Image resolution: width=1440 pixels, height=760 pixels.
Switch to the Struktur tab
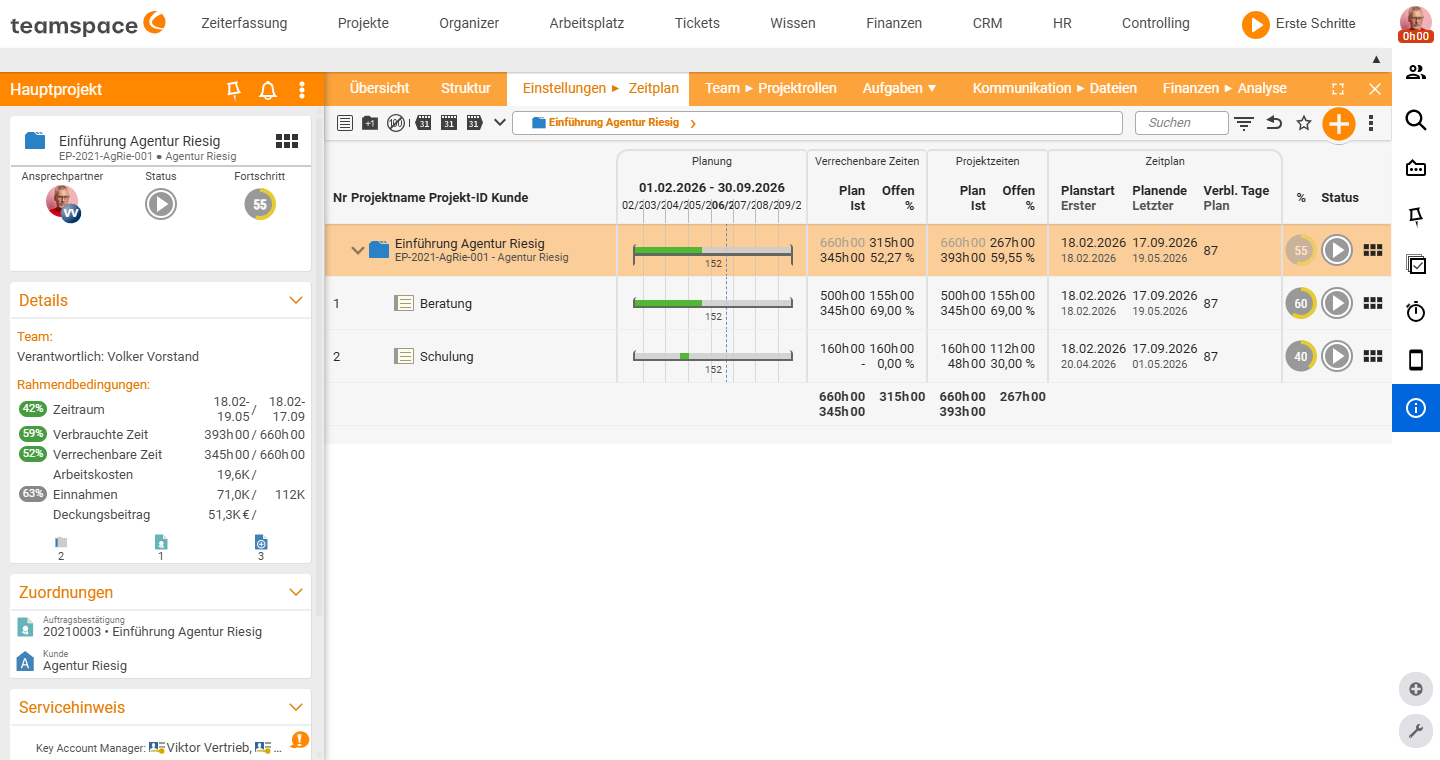point(466,88)
